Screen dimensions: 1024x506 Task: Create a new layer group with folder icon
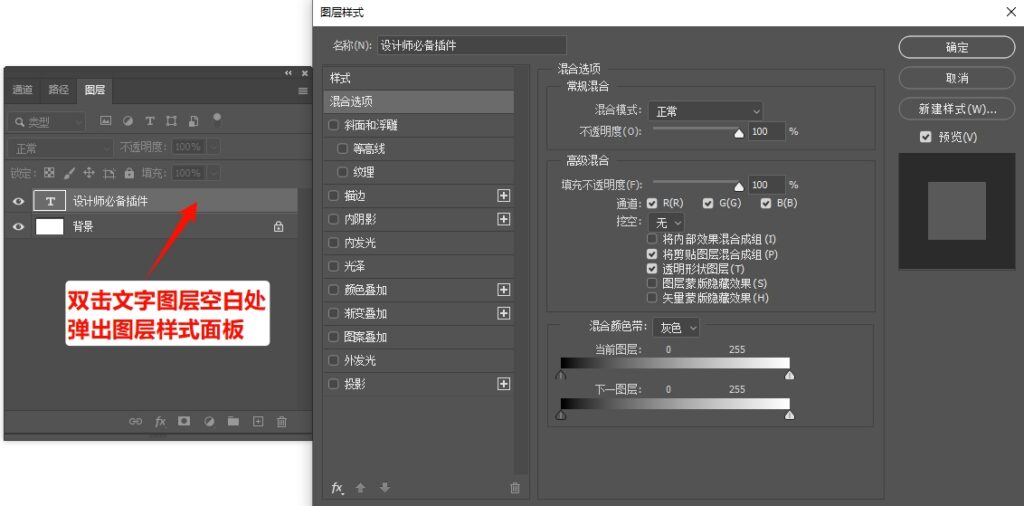[x=233, y=422]
